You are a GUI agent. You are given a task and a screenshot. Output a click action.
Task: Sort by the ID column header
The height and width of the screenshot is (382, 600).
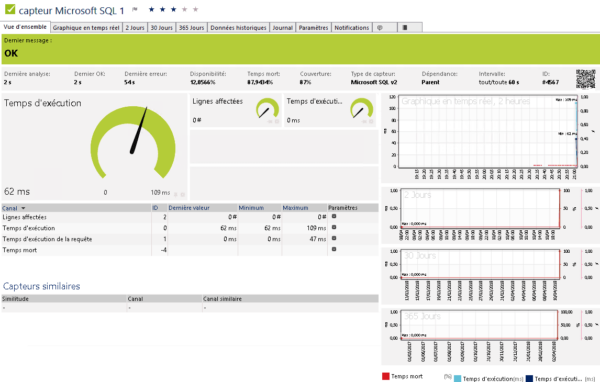coord(155,208)
